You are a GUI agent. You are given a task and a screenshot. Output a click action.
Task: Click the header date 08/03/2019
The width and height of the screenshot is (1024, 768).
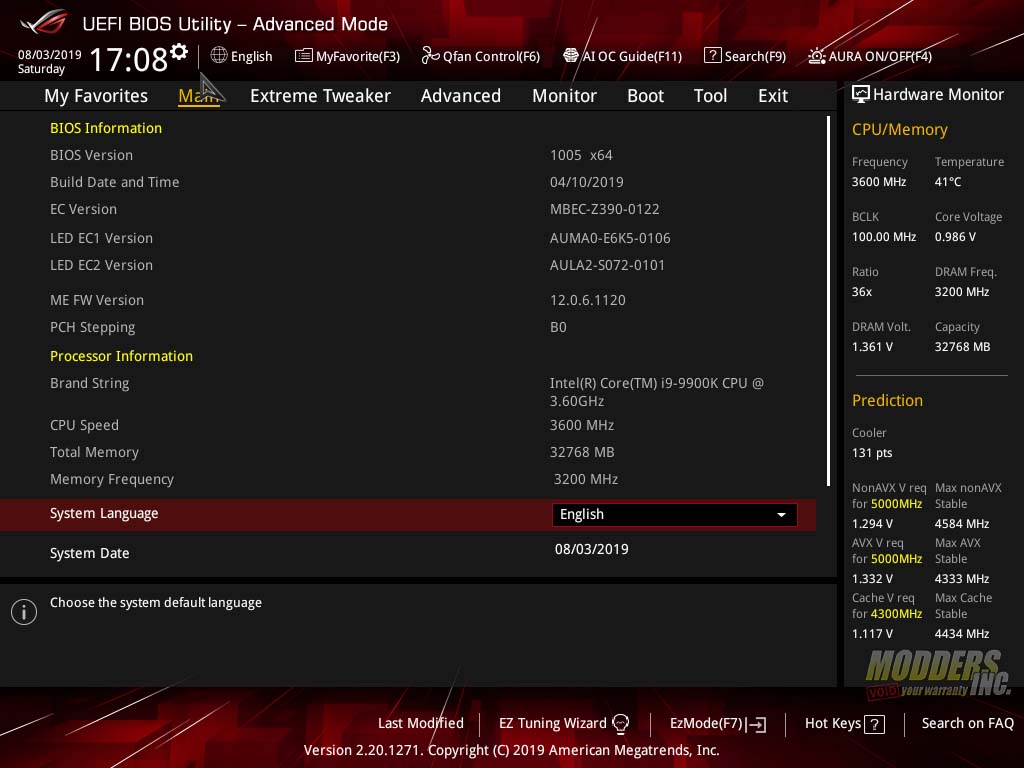50,55
